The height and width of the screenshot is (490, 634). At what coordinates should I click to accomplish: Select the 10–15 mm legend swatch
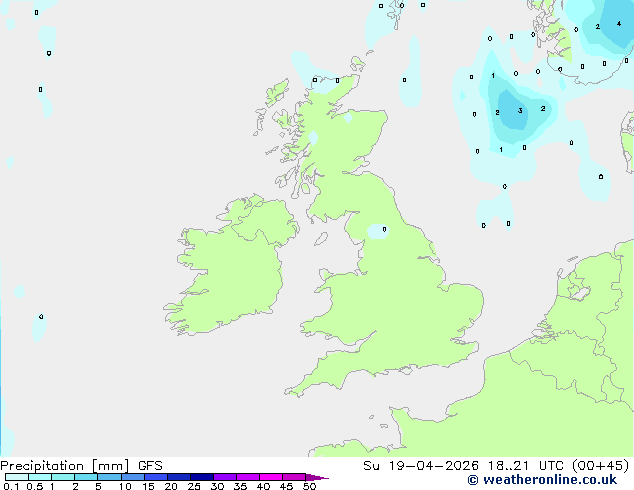(x=133, y=477)
